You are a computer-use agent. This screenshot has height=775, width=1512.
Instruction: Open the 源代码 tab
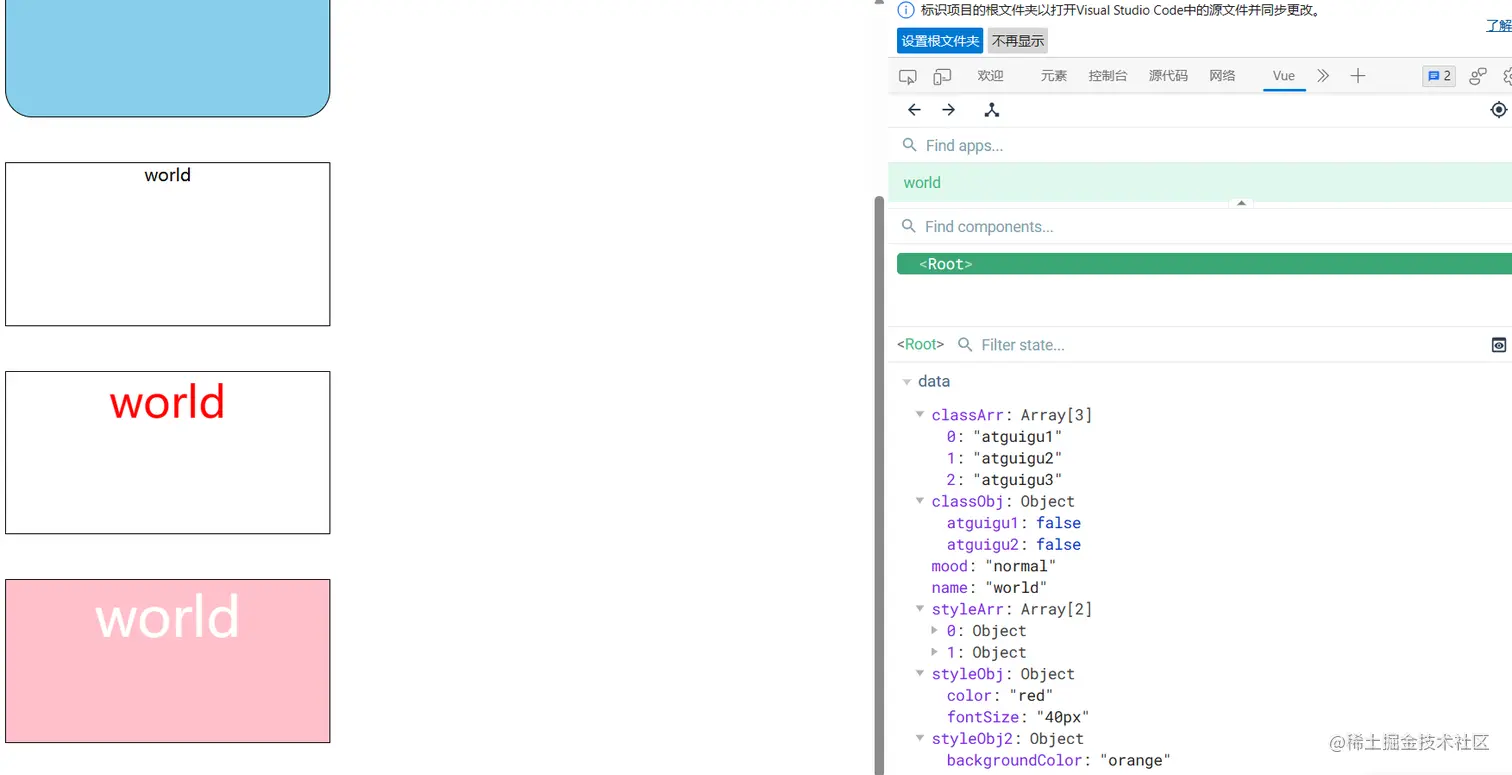(x=1168, y=76)
